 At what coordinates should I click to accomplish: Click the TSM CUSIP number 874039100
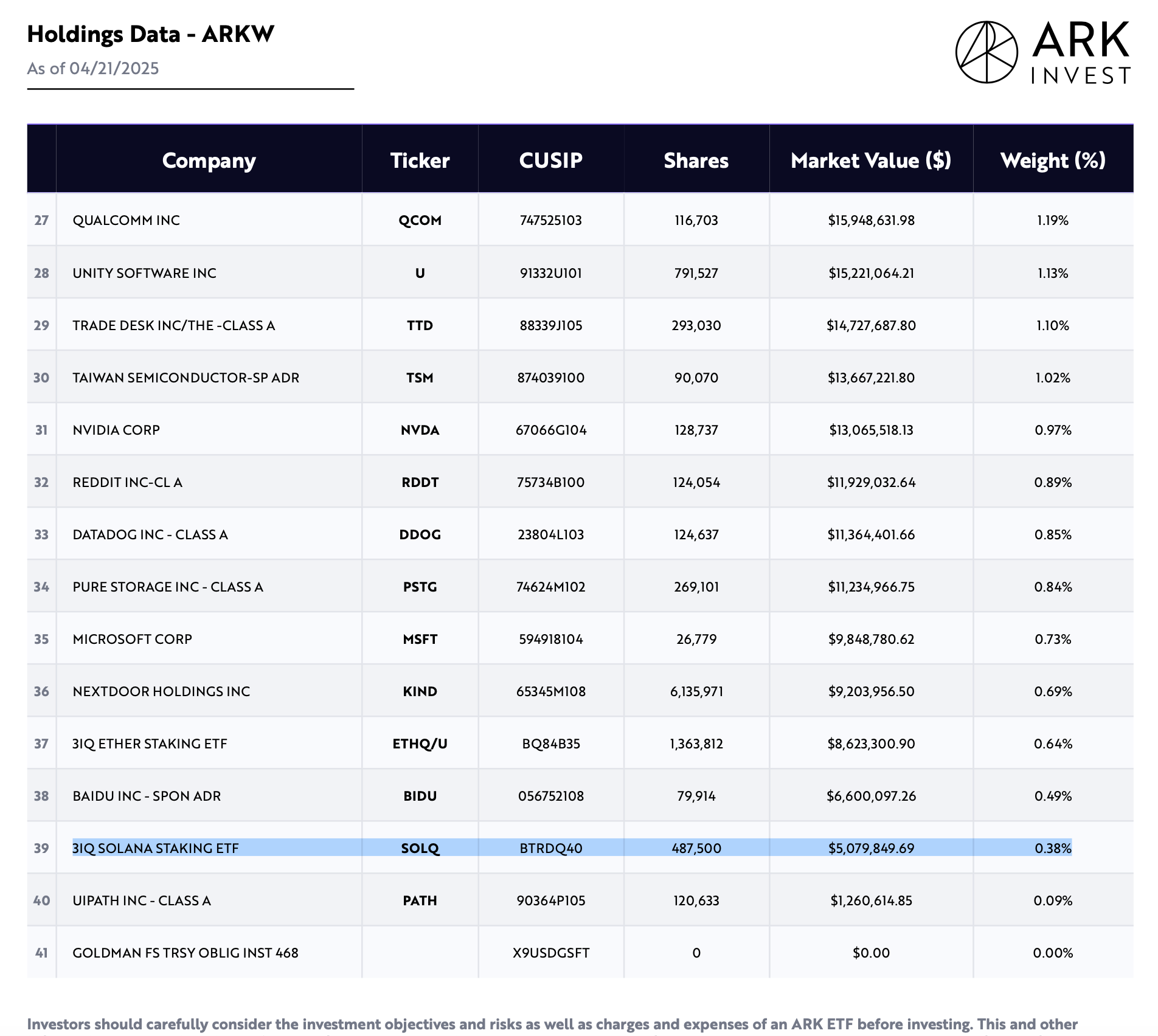[x=550, y=378]
